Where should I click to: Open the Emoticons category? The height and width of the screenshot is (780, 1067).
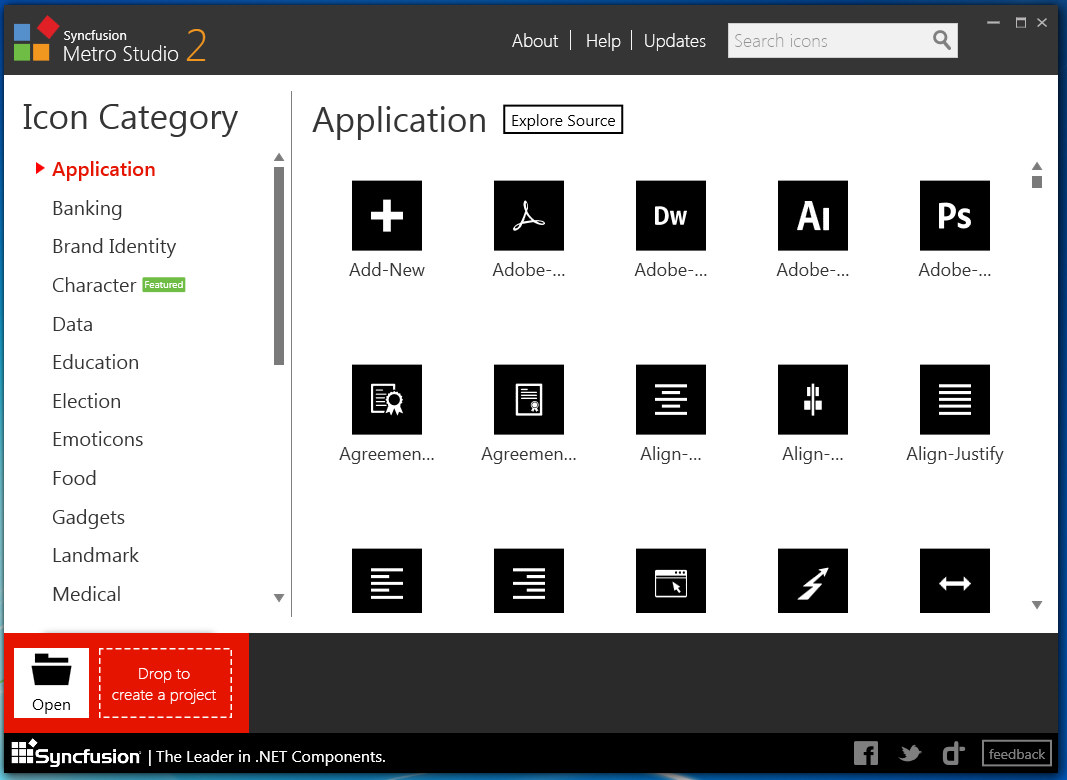tap(97, 439)
